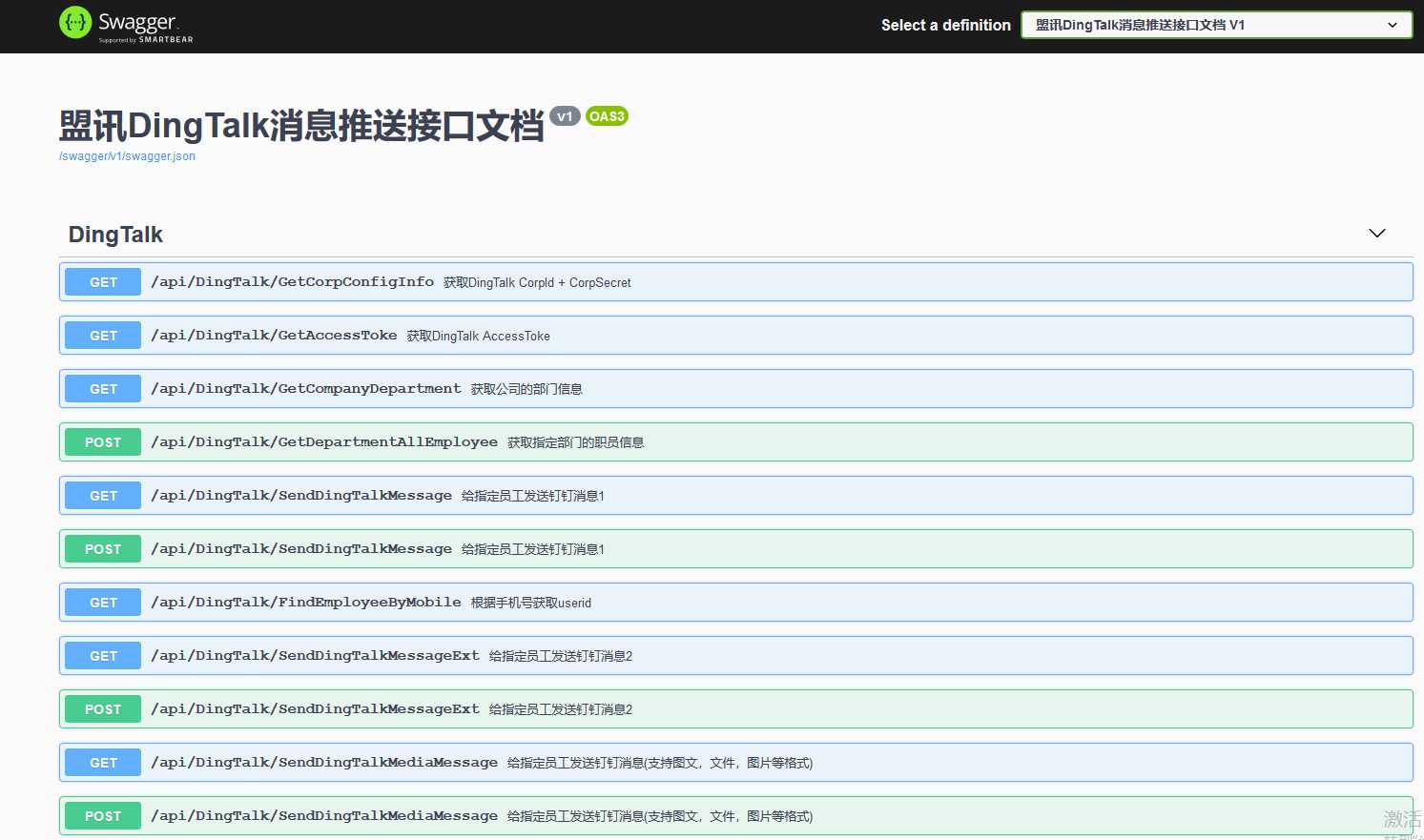Click the OAS3 badge
The image size is (1424, 840).
click(x=607, y=116)
